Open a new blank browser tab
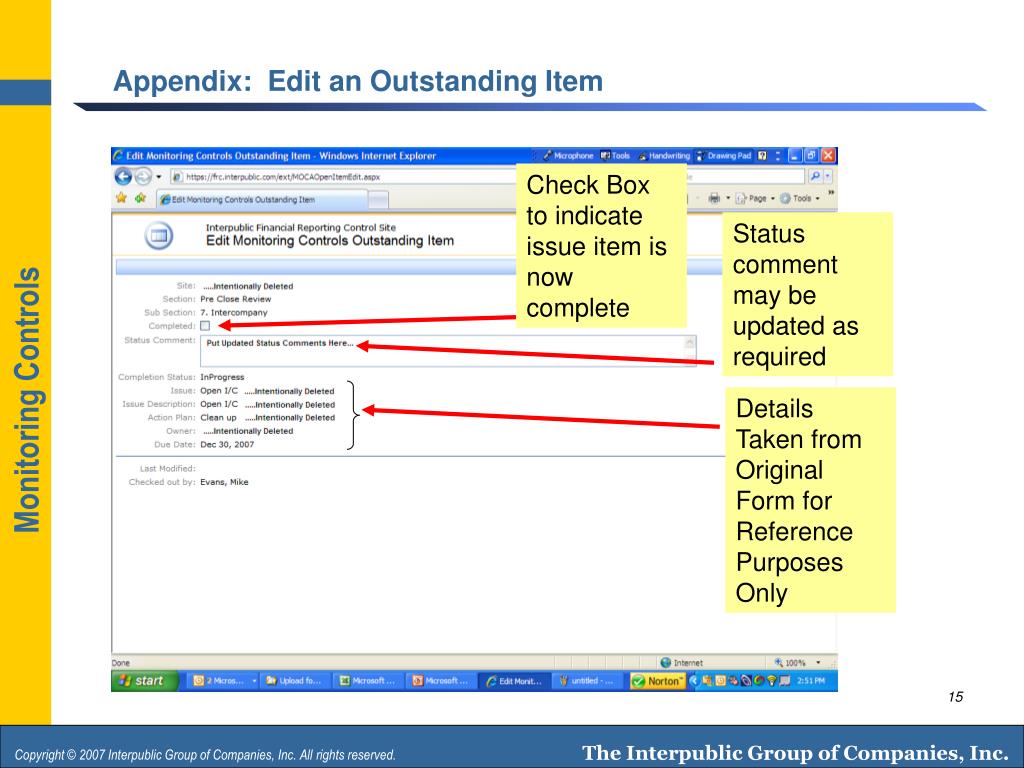This screenshot has width=1024, height=768. (x=379, y=200)
